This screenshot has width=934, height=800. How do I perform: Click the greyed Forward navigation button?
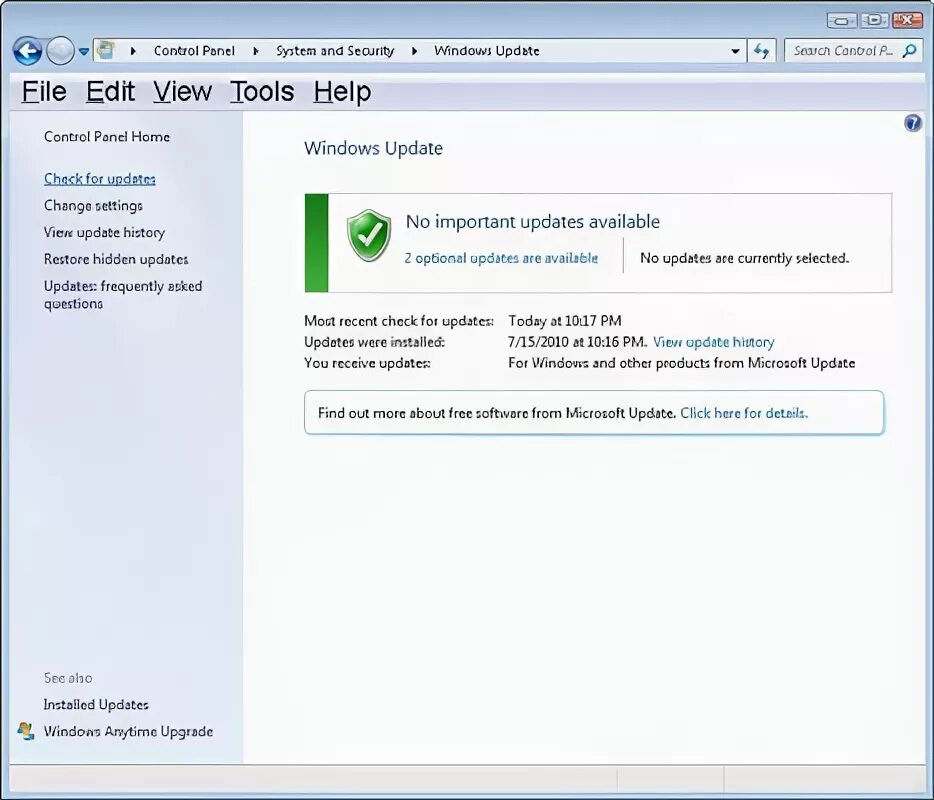tap(60, 51)
